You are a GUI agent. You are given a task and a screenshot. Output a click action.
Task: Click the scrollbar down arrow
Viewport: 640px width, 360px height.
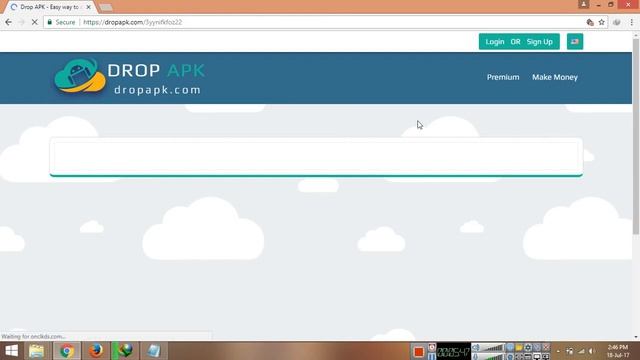[636, 337]
